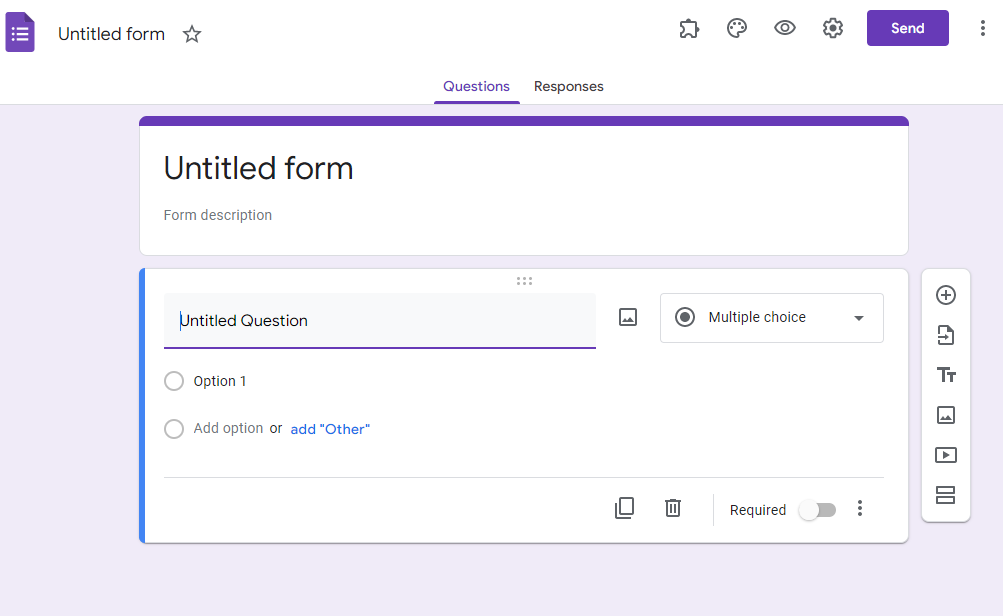Click the Required label text
This screenshot has width=1003, height=616.
click(x=758, y=510)
